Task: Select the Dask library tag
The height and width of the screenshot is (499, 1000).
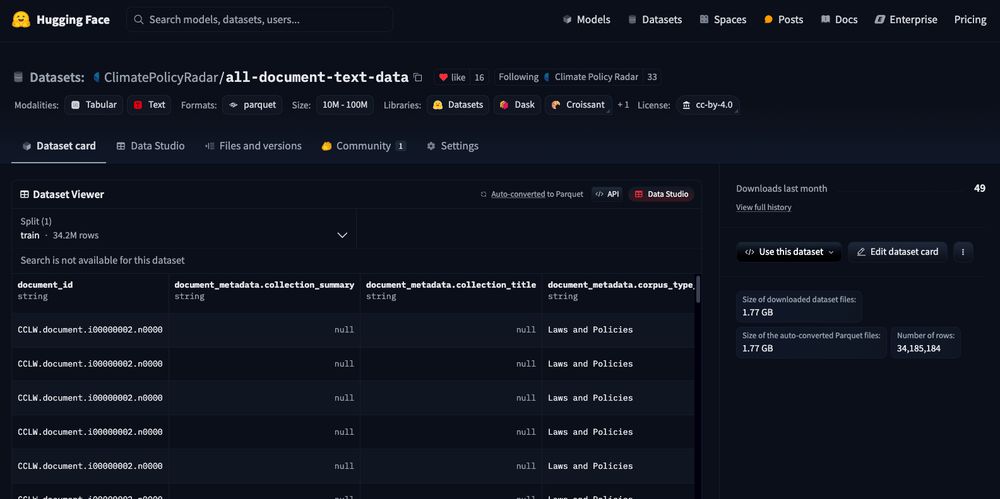Action: (x=517, y=105)
